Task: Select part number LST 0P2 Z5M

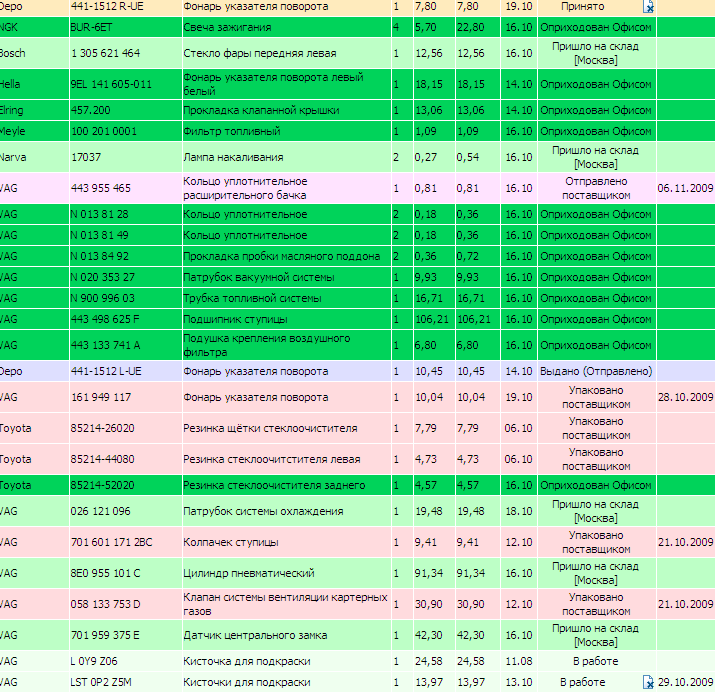Action: click(x=101, y=682)
